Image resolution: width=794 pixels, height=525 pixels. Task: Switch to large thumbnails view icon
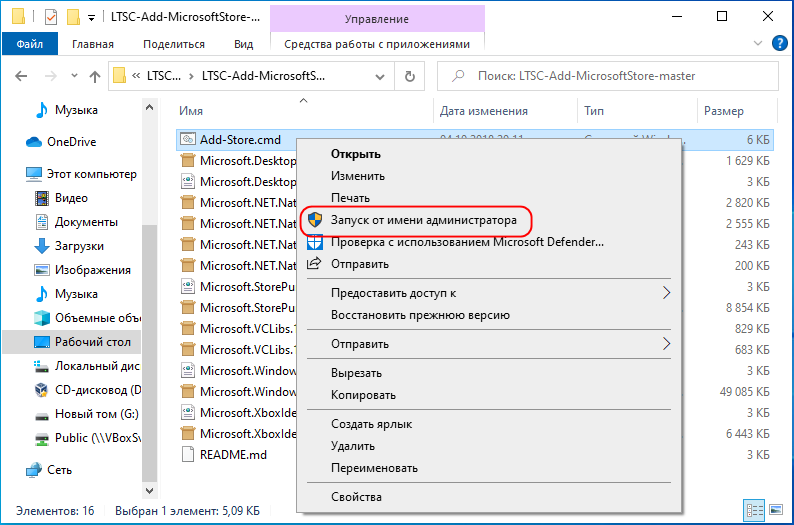[x=775, y=510]
